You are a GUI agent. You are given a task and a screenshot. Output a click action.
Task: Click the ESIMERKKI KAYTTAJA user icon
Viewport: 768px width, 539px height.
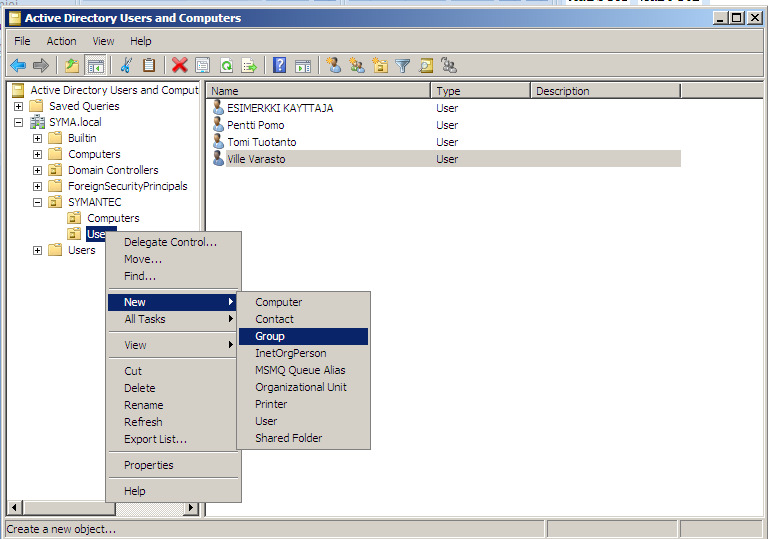tap(218, 107)
